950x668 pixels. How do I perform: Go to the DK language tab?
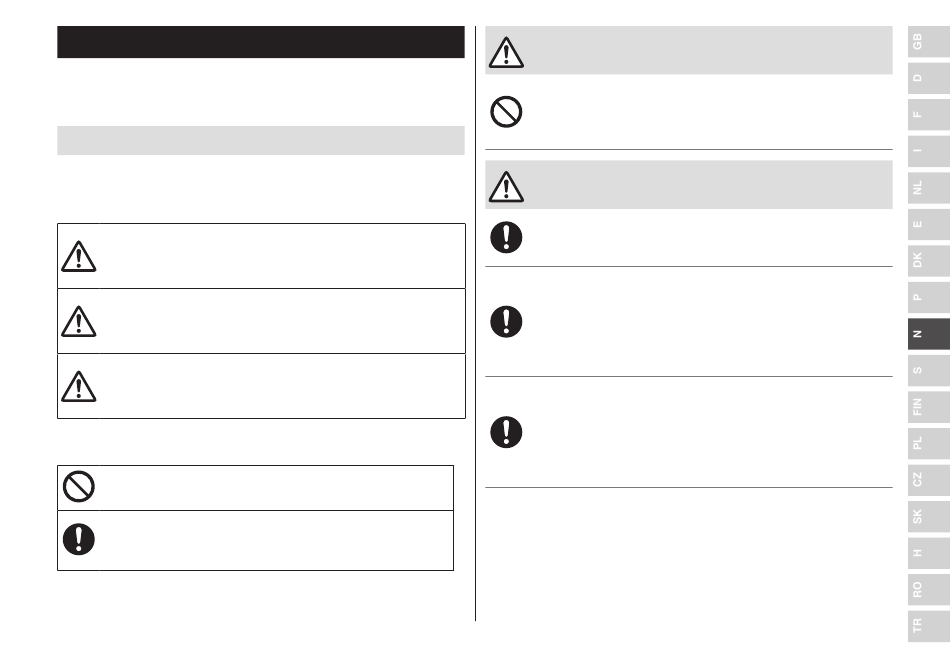[929, 260]
